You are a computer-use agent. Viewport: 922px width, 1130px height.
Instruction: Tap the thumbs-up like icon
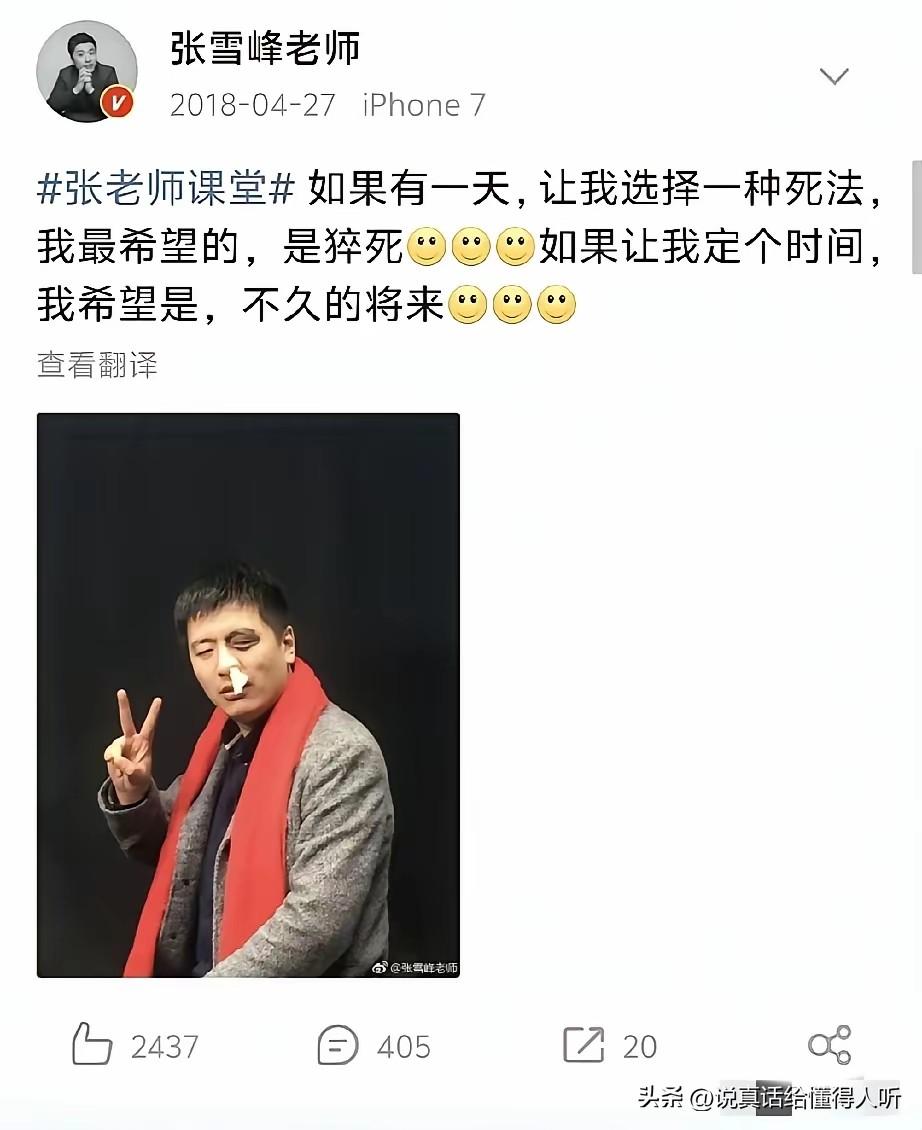point(92,1044)
